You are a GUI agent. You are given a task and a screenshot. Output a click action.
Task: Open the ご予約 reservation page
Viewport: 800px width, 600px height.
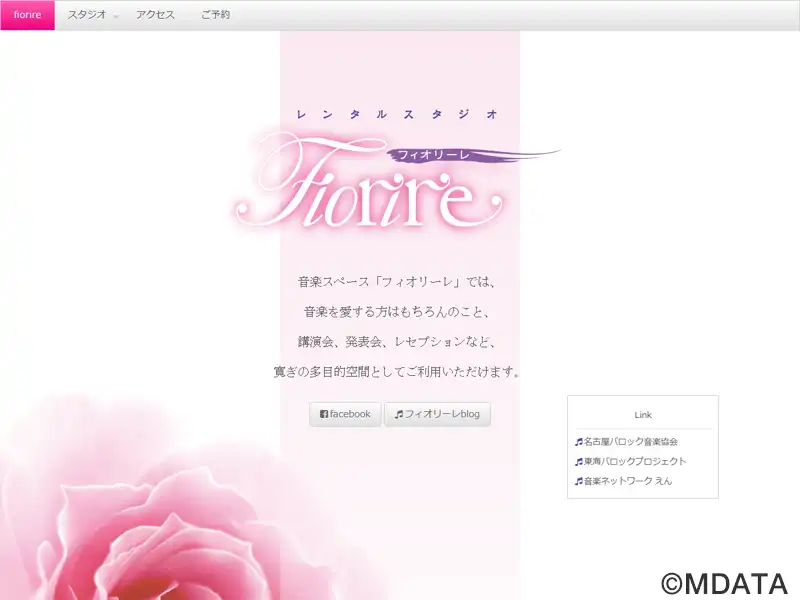pos(215,15)
